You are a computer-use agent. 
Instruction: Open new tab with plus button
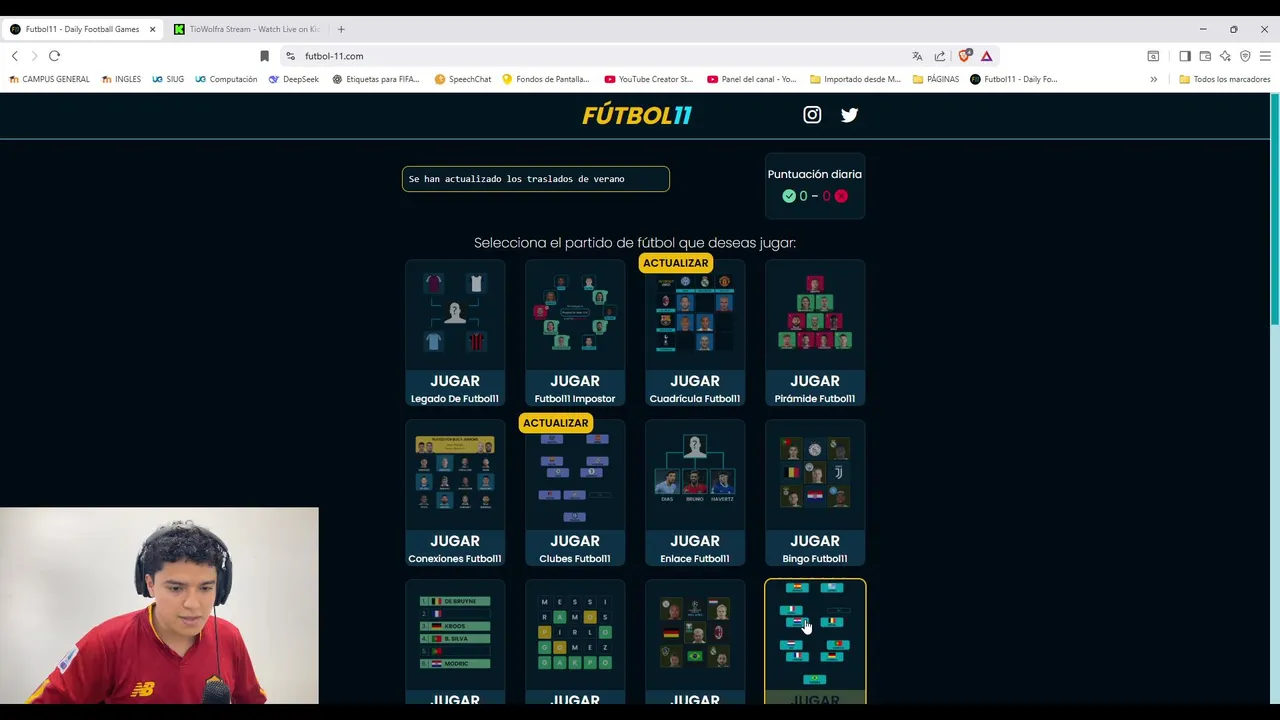tap(341, 29)
